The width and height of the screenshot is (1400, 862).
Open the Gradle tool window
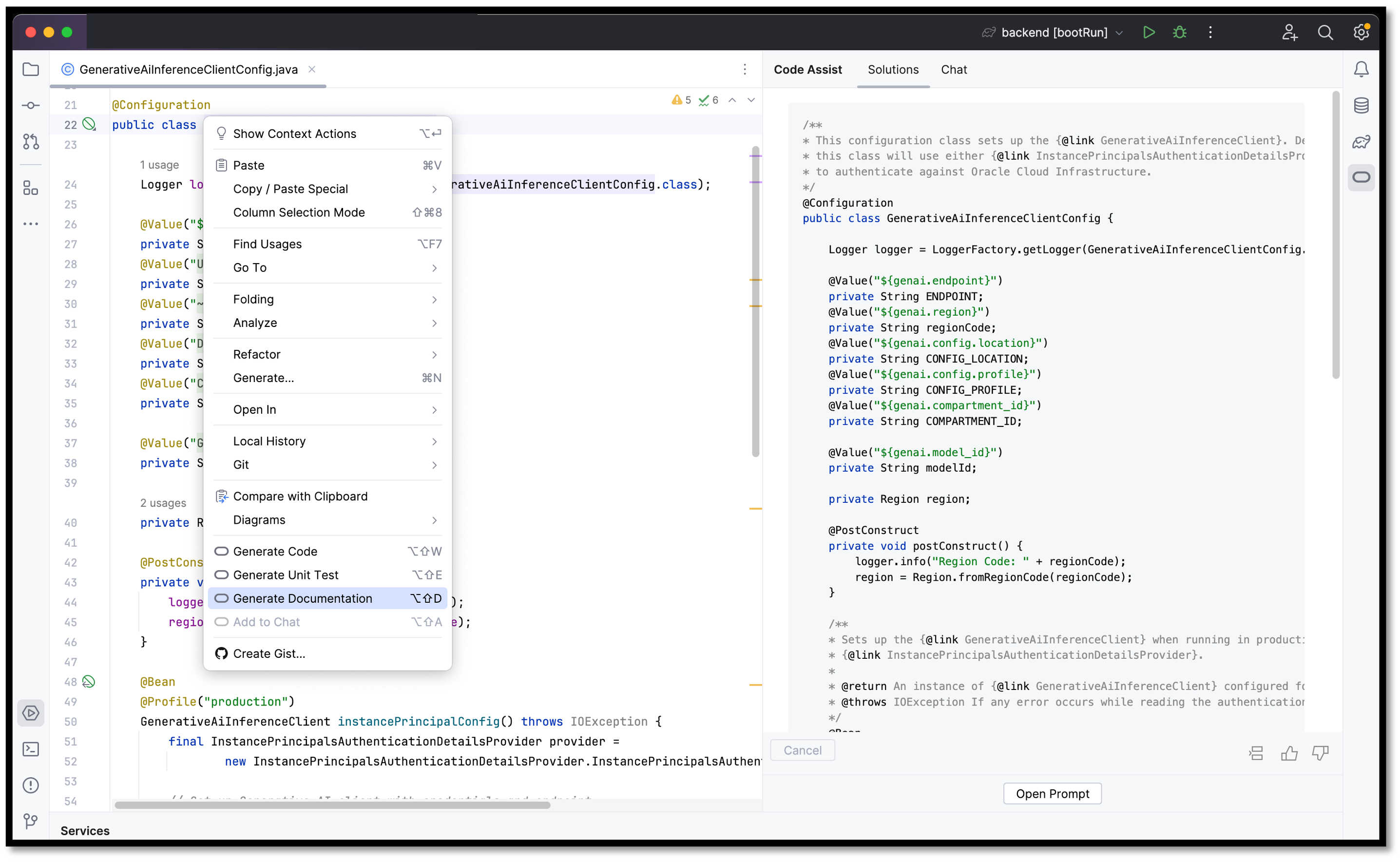coord(1362,141)
